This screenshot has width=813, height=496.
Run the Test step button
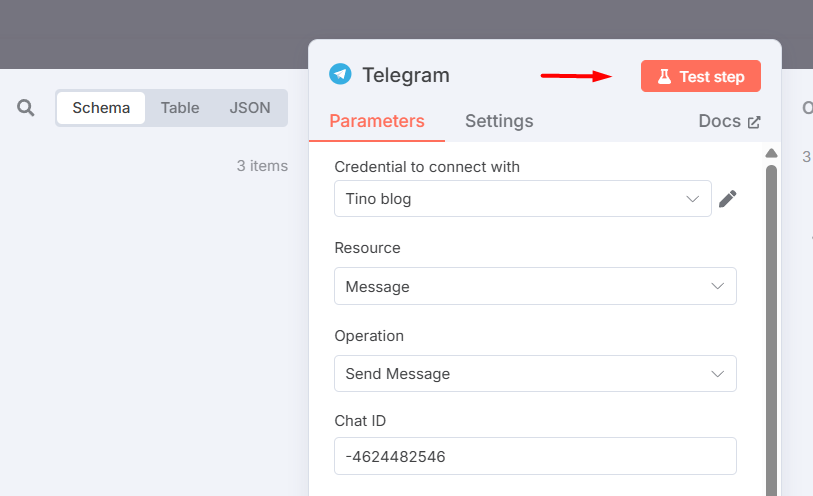(x=700, y=76)
